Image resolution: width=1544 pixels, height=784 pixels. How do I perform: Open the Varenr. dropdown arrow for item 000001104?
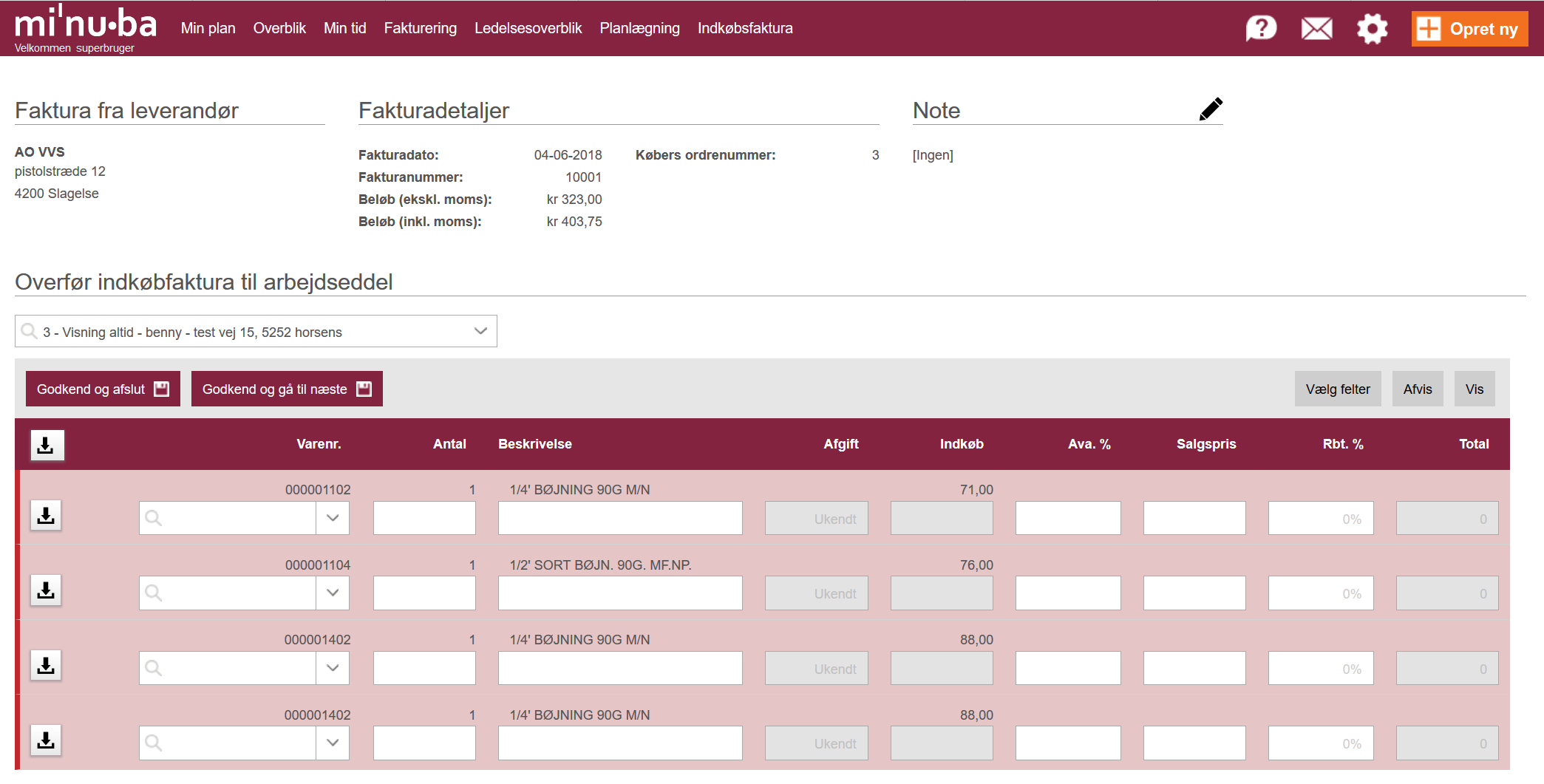pyautogui.click(x=333, y=593)
